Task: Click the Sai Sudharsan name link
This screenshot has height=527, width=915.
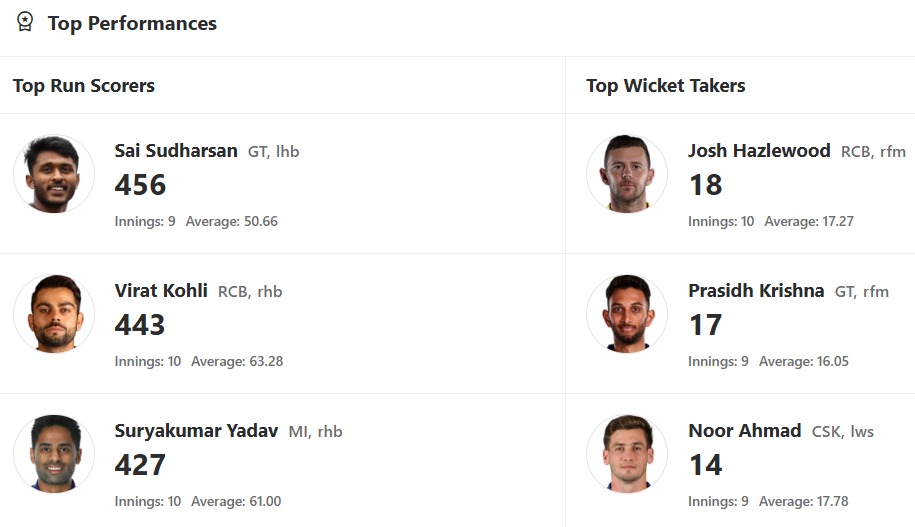Action: [x=176, y=151]
